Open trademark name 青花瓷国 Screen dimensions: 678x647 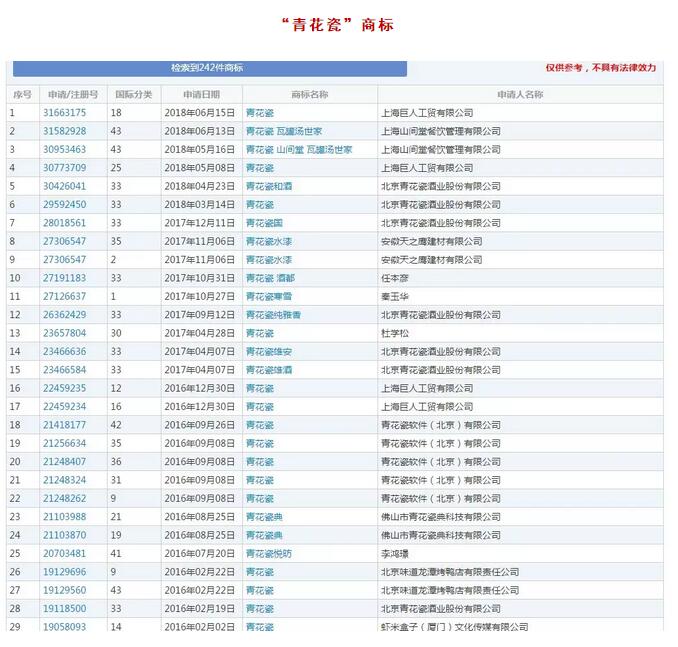tap(264, 223)
